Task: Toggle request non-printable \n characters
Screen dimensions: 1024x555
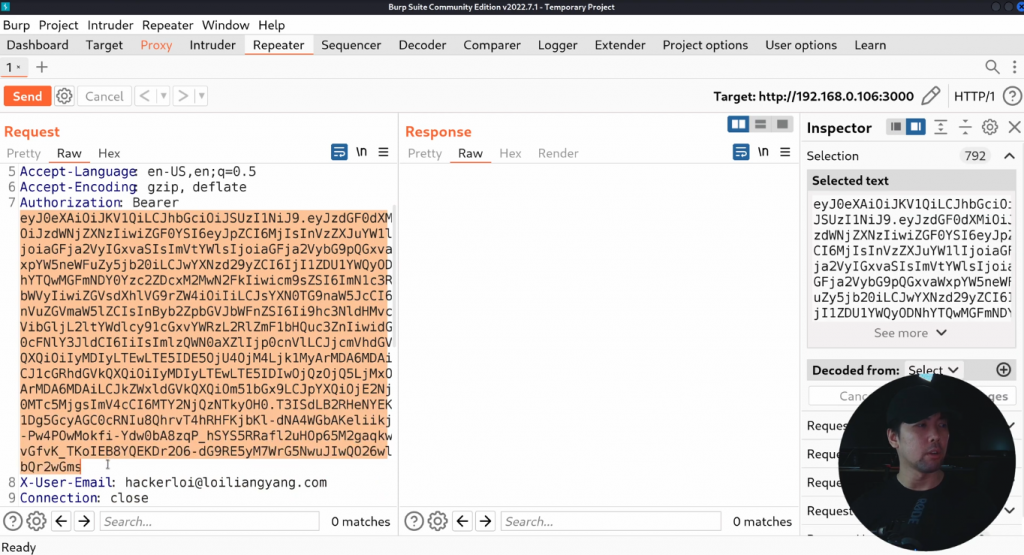Action: [x=361, y=152]
